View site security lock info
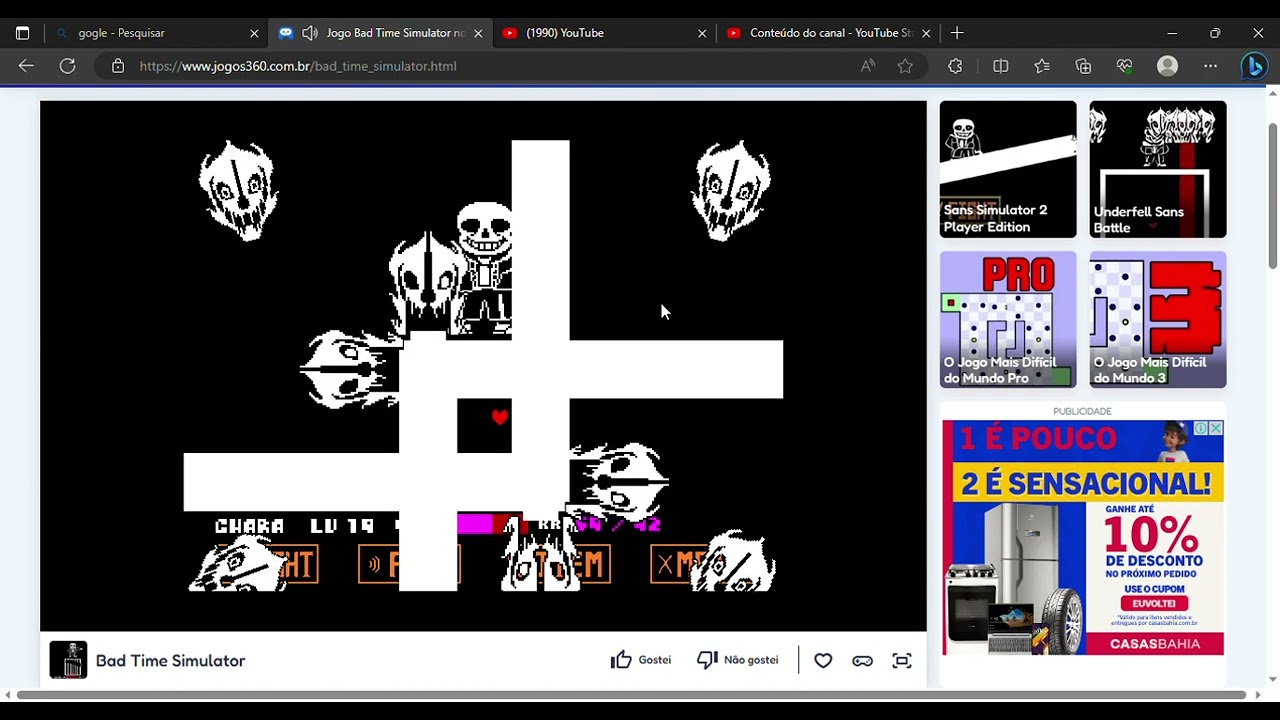 tap(118, 66)
